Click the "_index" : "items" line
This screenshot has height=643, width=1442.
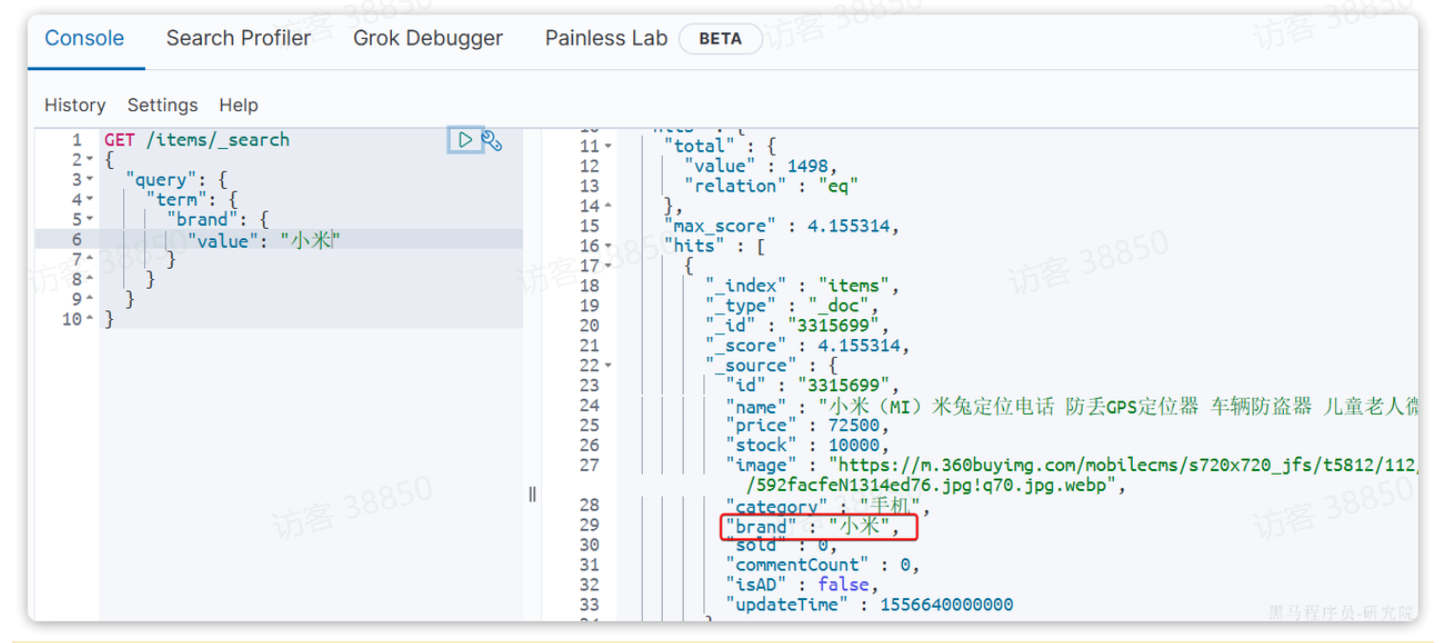tap(802, 286)
